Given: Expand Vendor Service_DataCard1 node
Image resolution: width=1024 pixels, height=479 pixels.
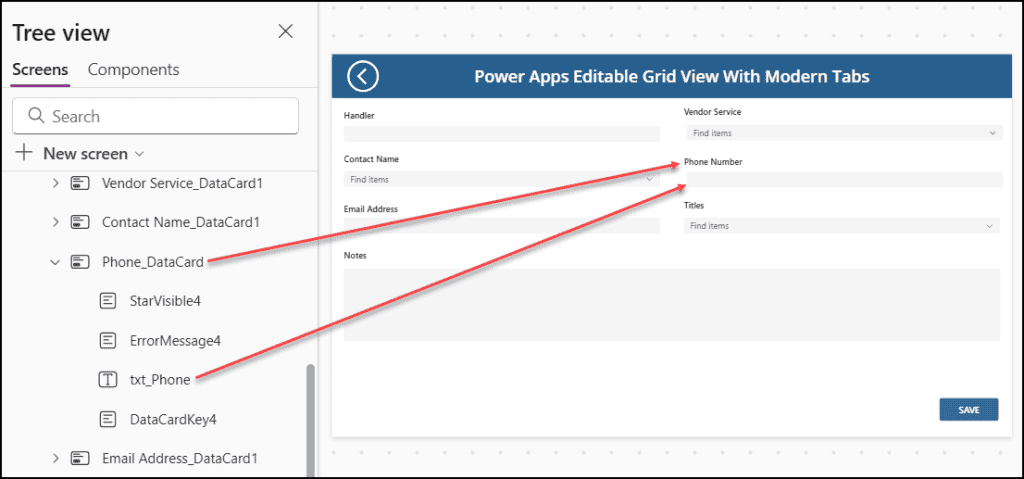Looking at the screenshot, I should click(x=56, y=184).
